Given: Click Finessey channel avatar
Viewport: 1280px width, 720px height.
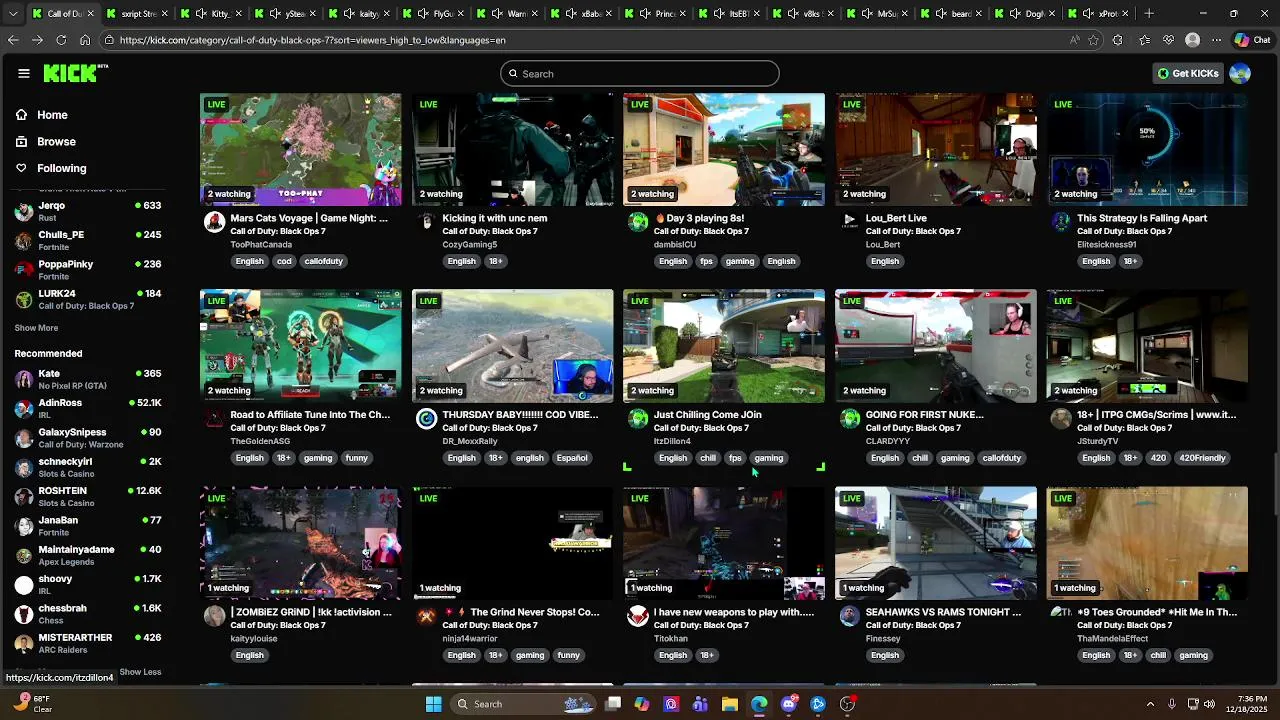Looking at the screenshot, I should point(850,616).
